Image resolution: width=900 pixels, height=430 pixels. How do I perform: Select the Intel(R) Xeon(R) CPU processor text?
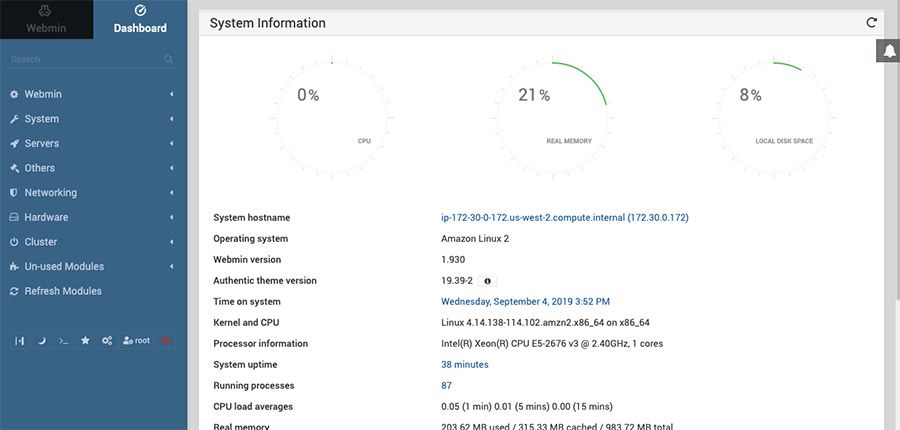tap(552, 343)
